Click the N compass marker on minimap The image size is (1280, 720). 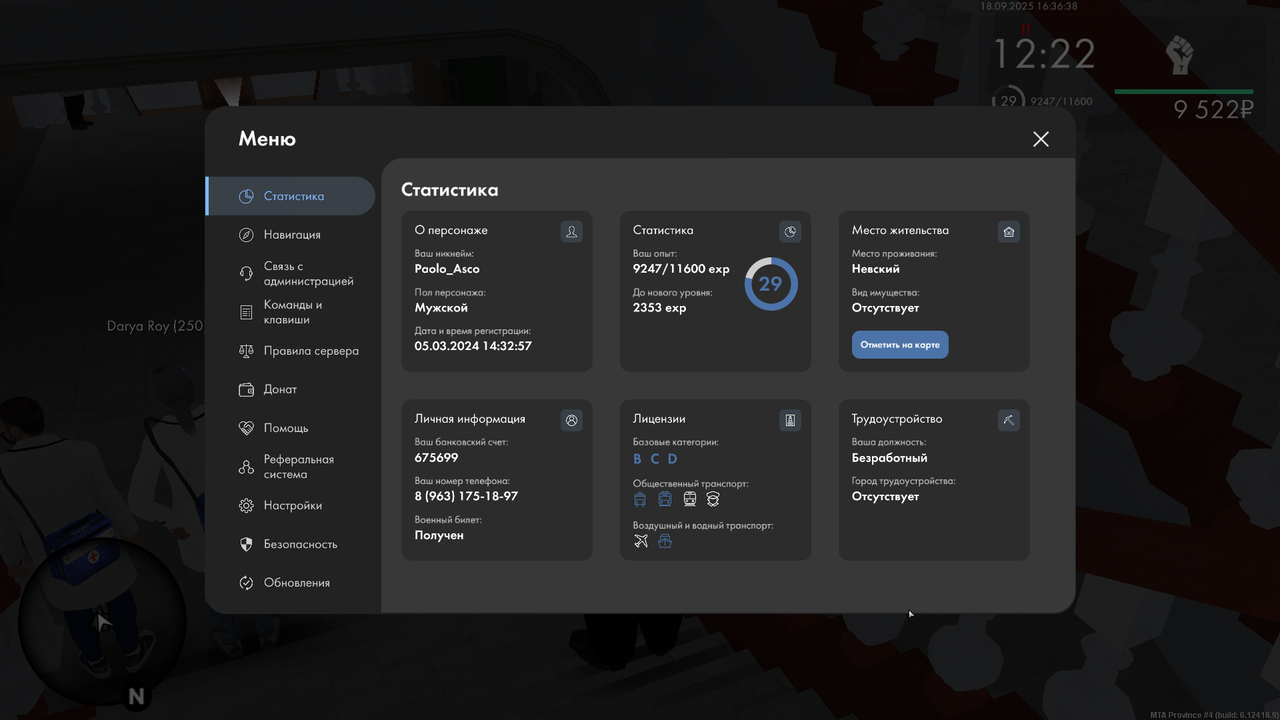(136, 696)
